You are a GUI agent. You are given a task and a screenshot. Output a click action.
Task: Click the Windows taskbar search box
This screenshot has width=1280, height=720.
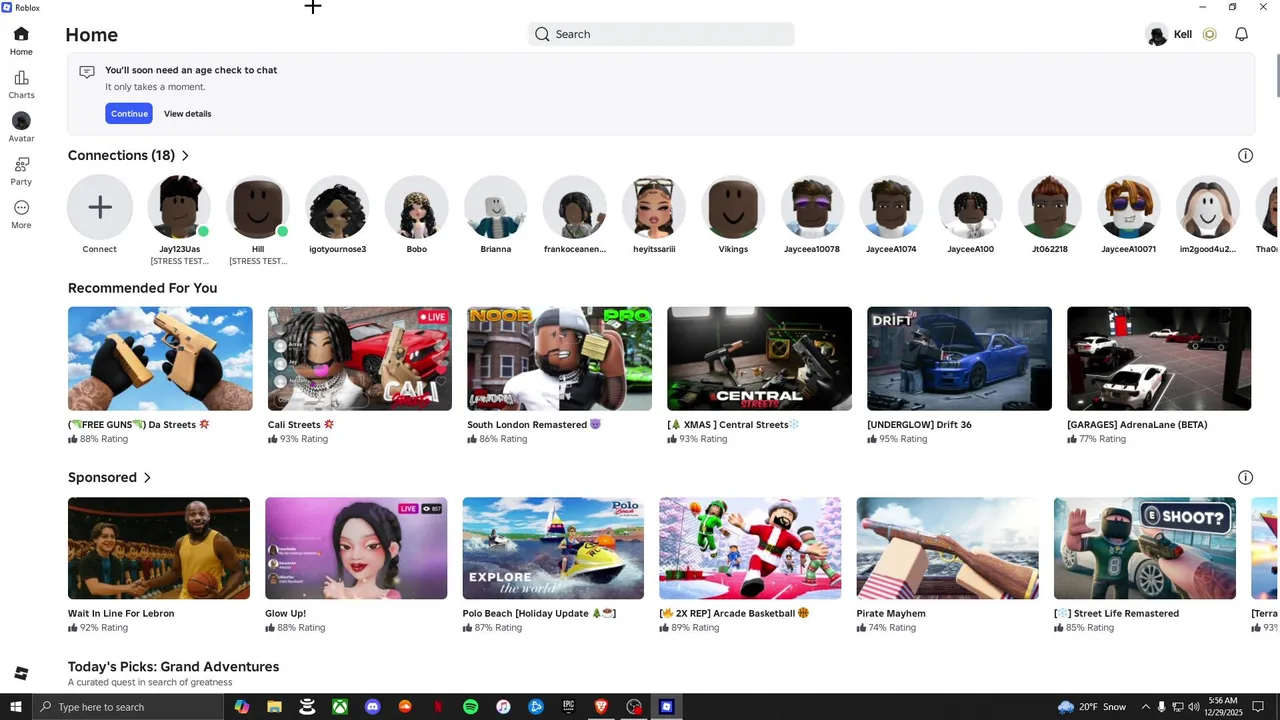coord(128,707)
